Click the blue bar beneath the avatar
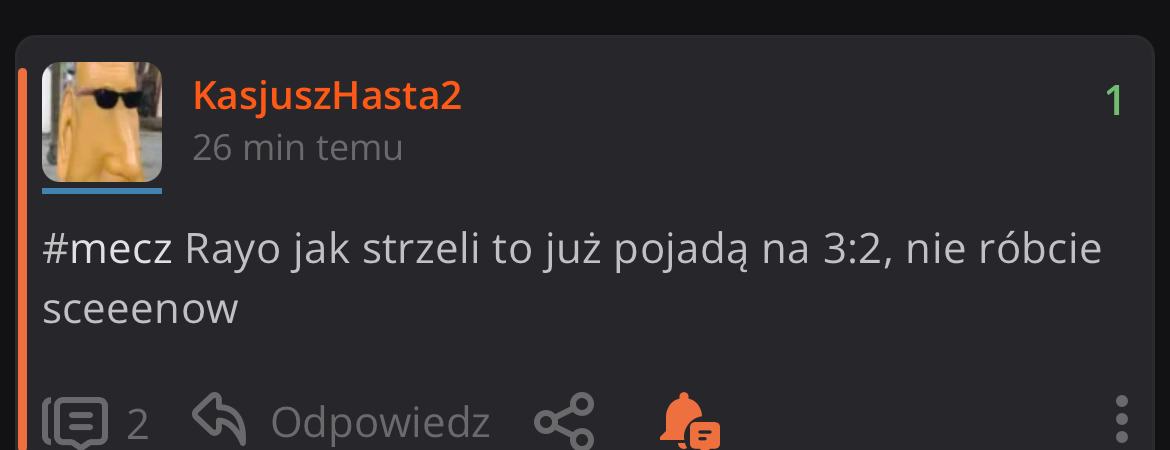This screenshot has width=1170, height=450. tap(101, 191)
